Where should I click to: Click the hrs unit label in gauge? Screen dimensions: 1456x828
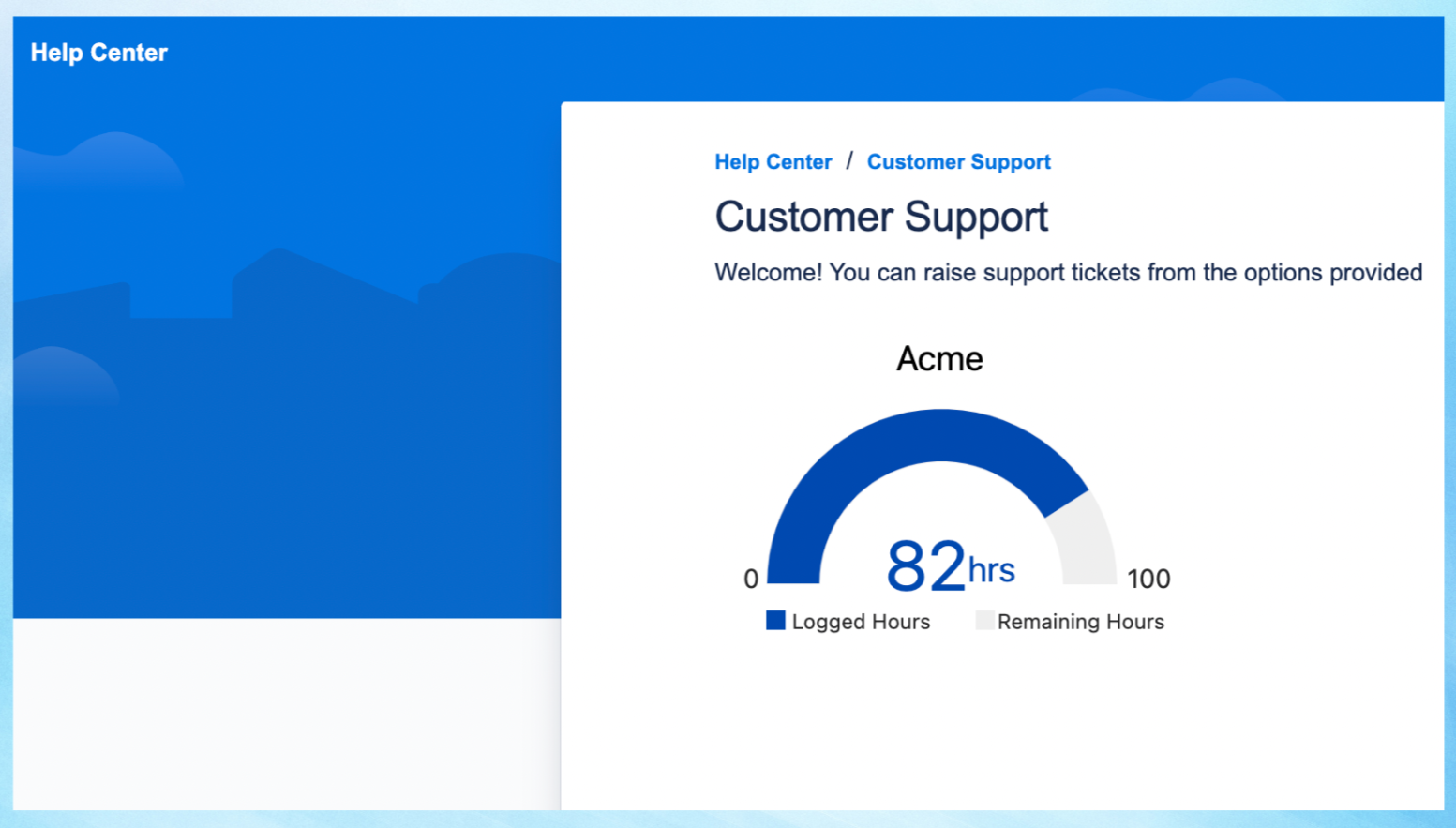pos(991,570)
